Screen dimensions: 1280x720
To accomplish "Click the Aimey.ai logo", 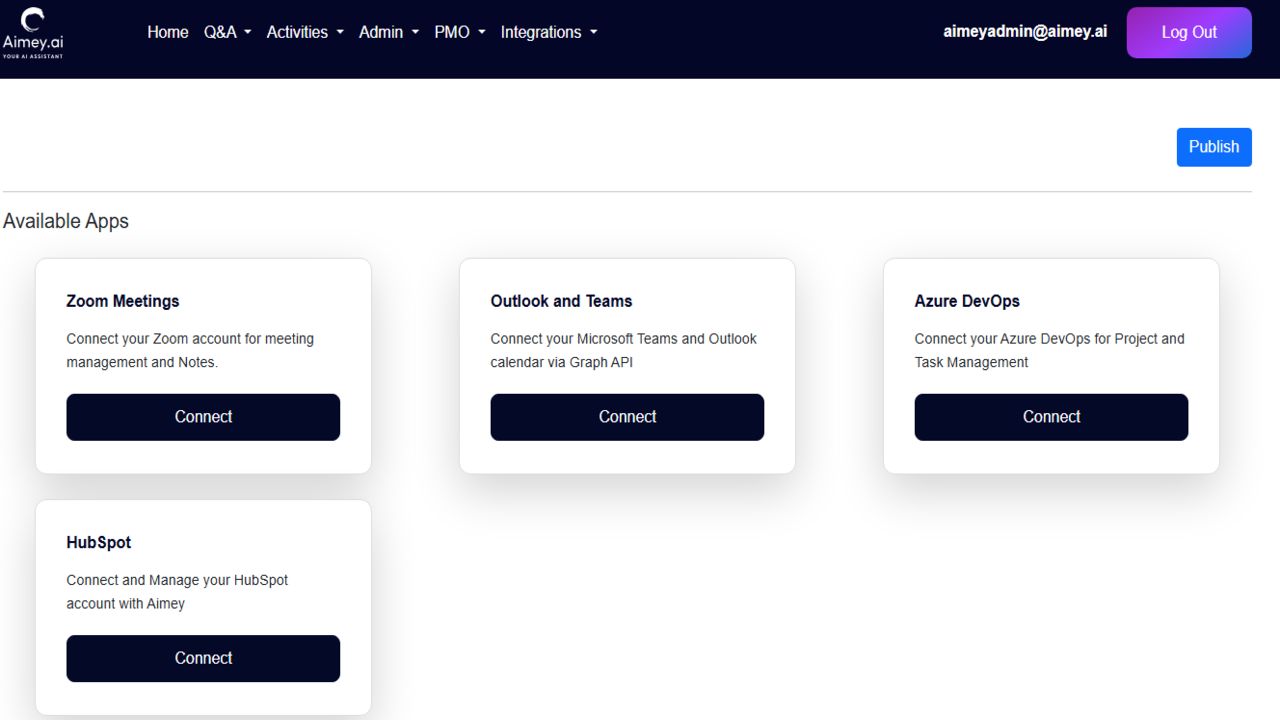I will coord(33,32).
